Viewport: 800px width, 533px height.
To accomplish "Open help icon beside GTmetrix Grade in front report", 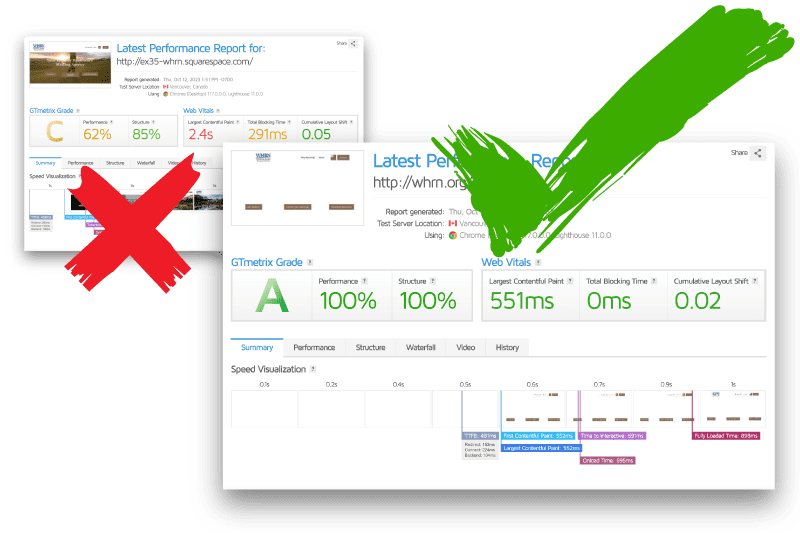I will click(x=310, y=262).
